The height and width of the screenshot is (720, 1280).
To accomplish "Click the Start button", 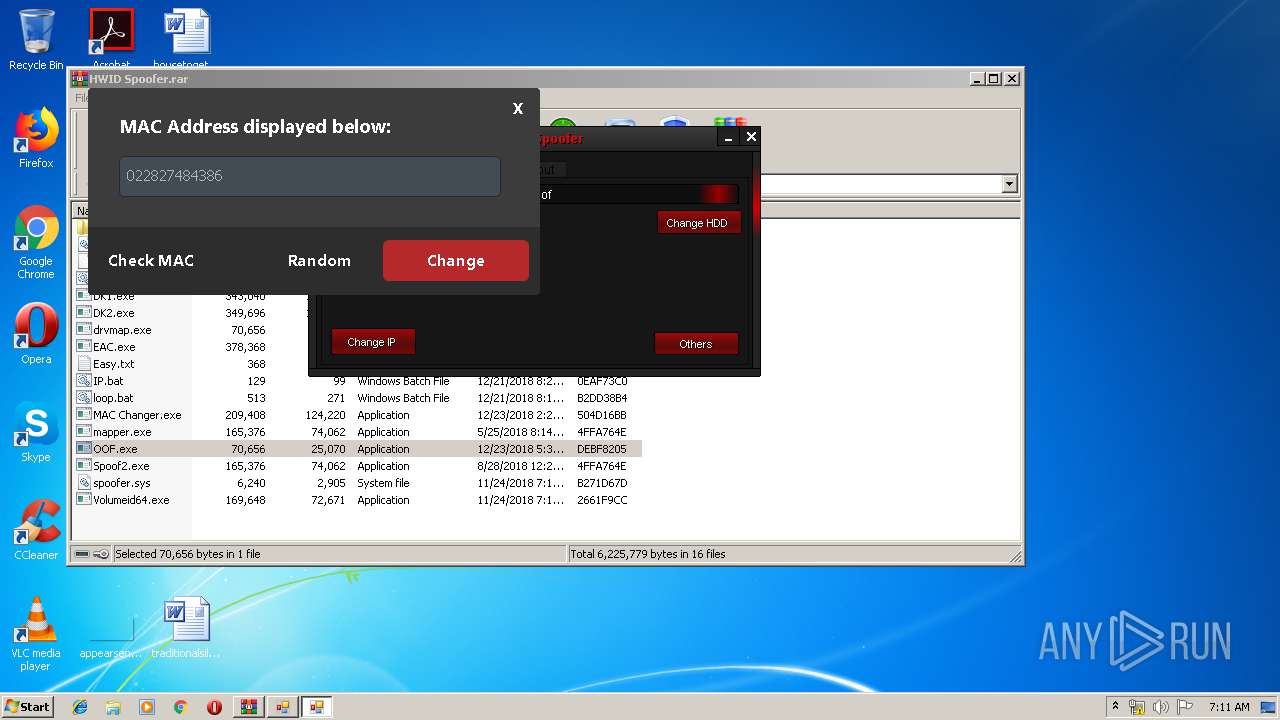I will (27, 707).
